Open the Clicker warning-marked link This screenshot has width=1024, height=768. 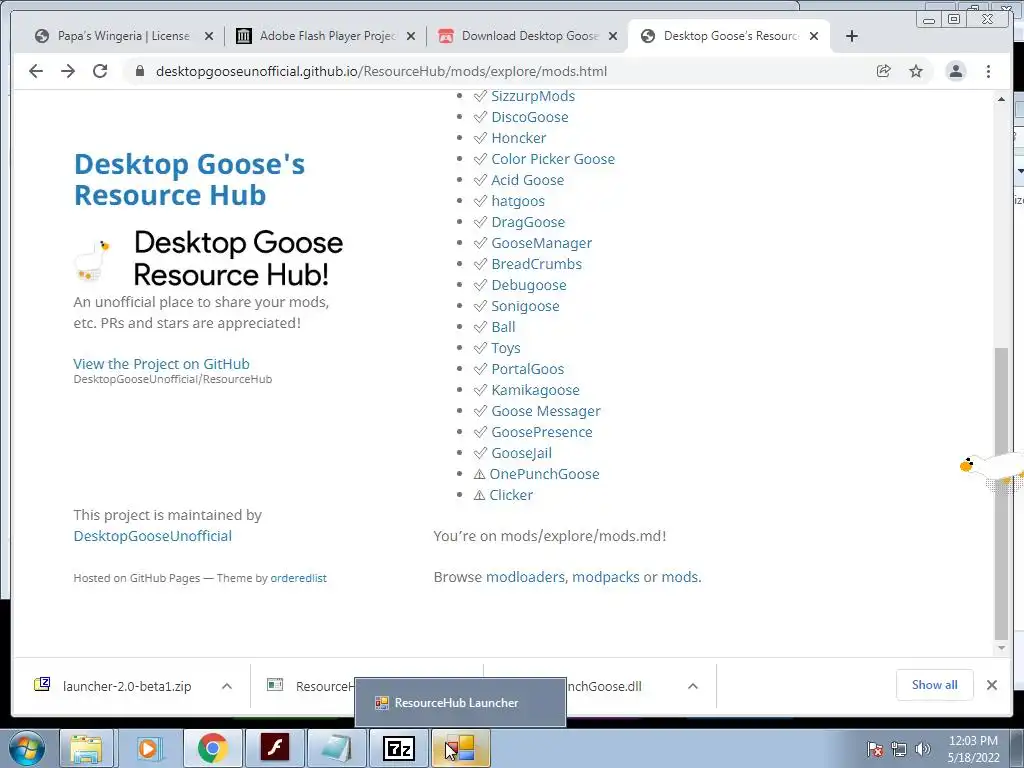pyautogui.click(x=511, y=495)
